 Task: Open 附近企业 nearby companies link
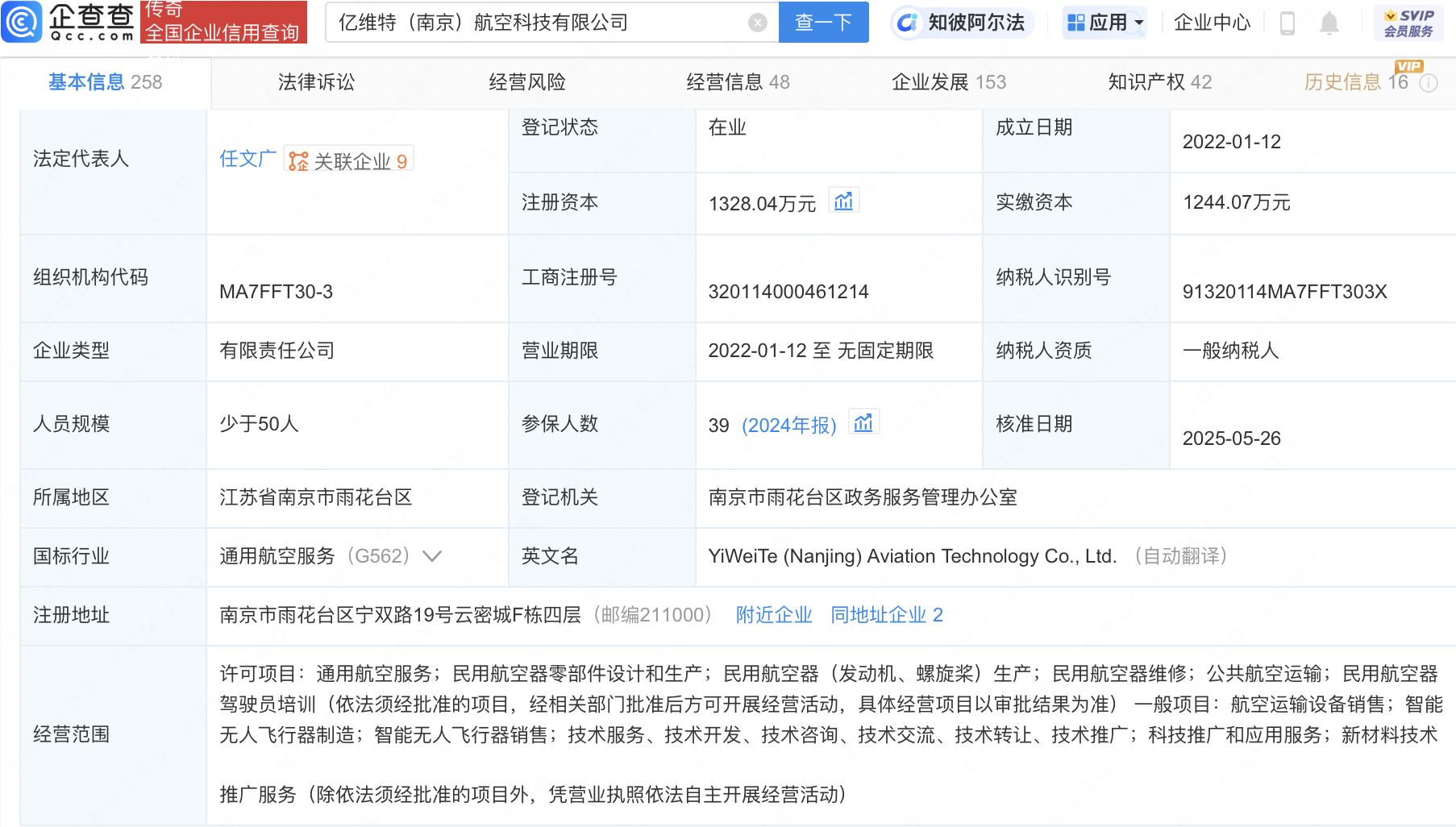774,615
